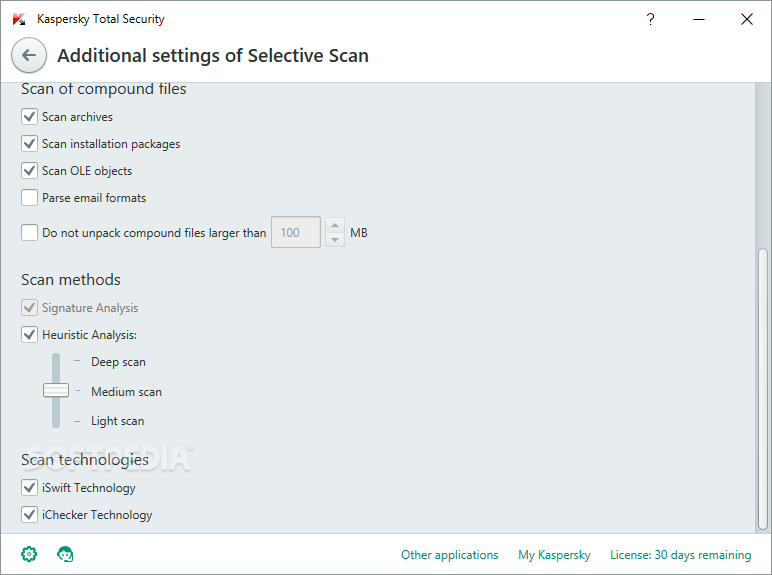Screen dimensions: 772x575
Task: Click the MB unit label
Action: [359, 232]
